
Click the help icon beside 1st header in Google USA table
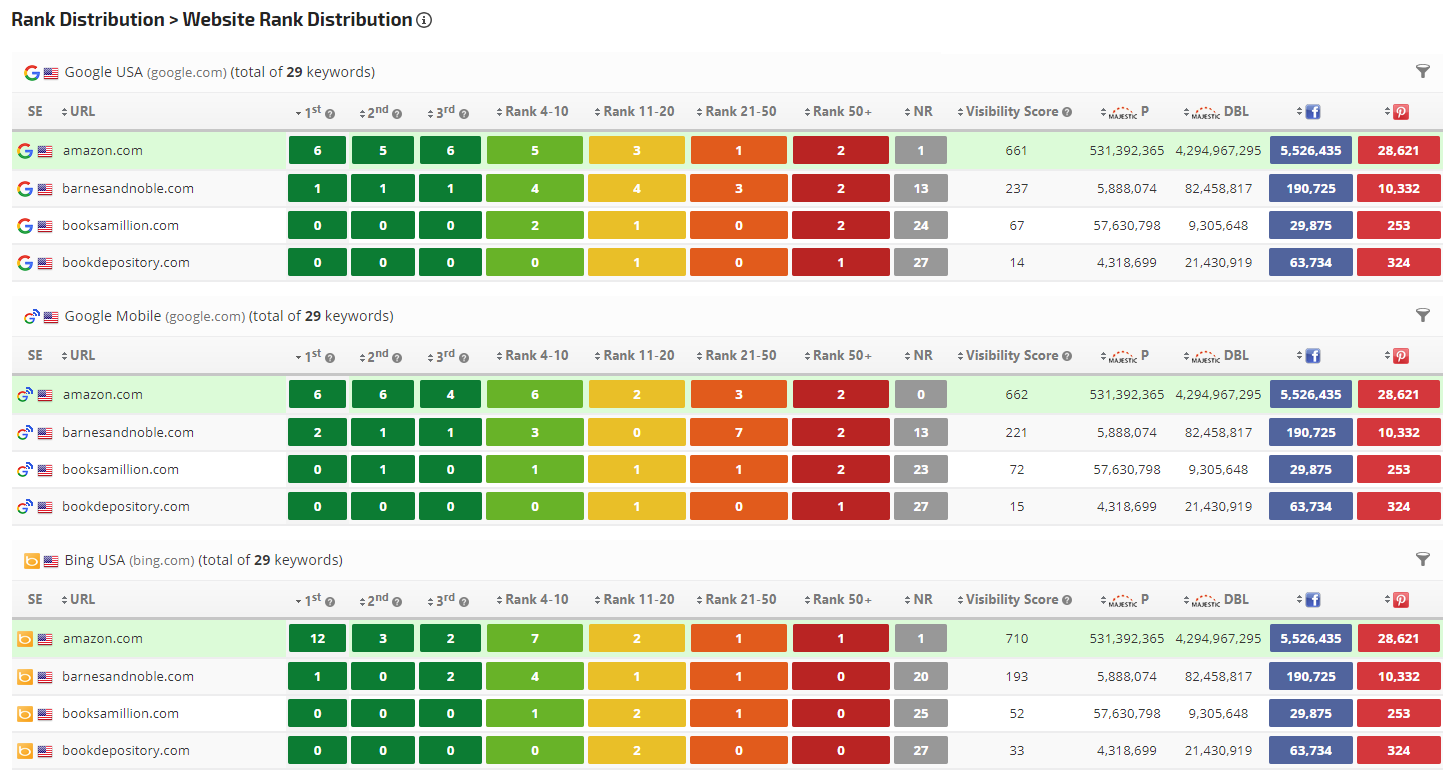[330, 113]
